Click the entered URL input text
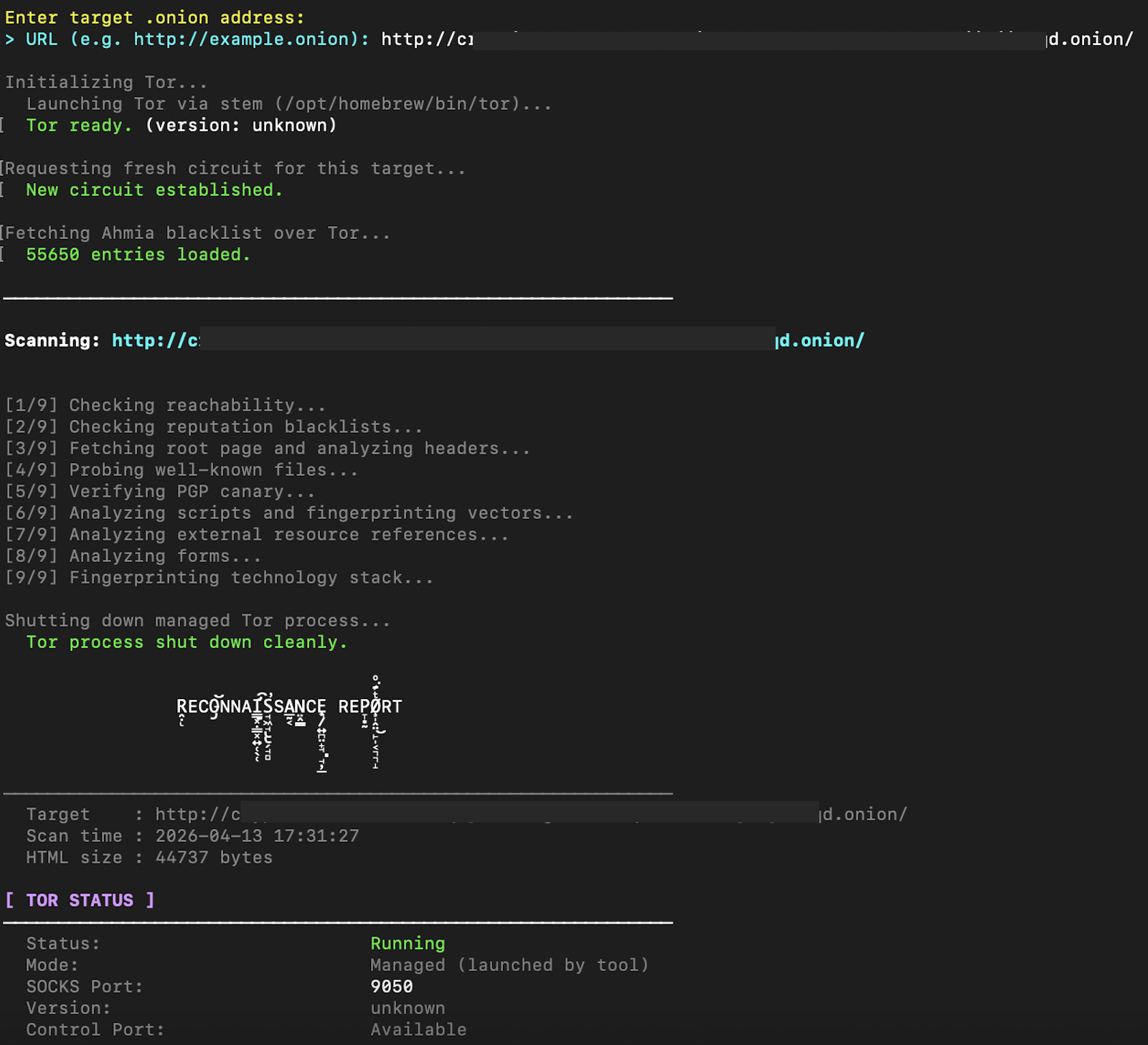The image size is (1148, 1045). pyautogui.click(x=757, y=39)
